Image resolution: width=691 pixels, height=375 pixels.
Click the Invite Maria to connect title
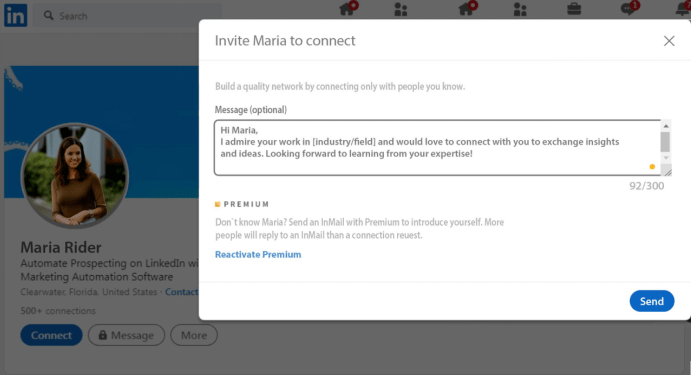click(x=285, y=41)
